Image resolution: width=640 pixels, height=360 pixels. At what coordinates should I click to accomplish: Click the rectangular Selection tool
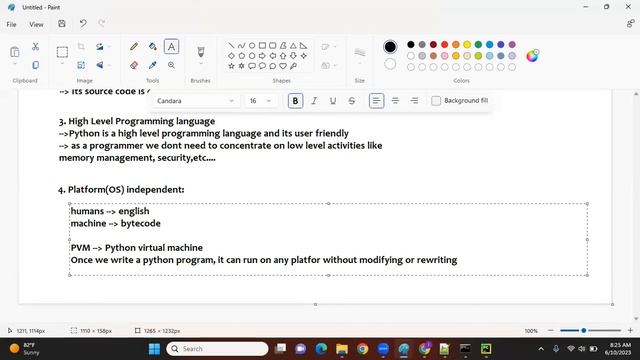pyautogui.click(x=62, y=52)
